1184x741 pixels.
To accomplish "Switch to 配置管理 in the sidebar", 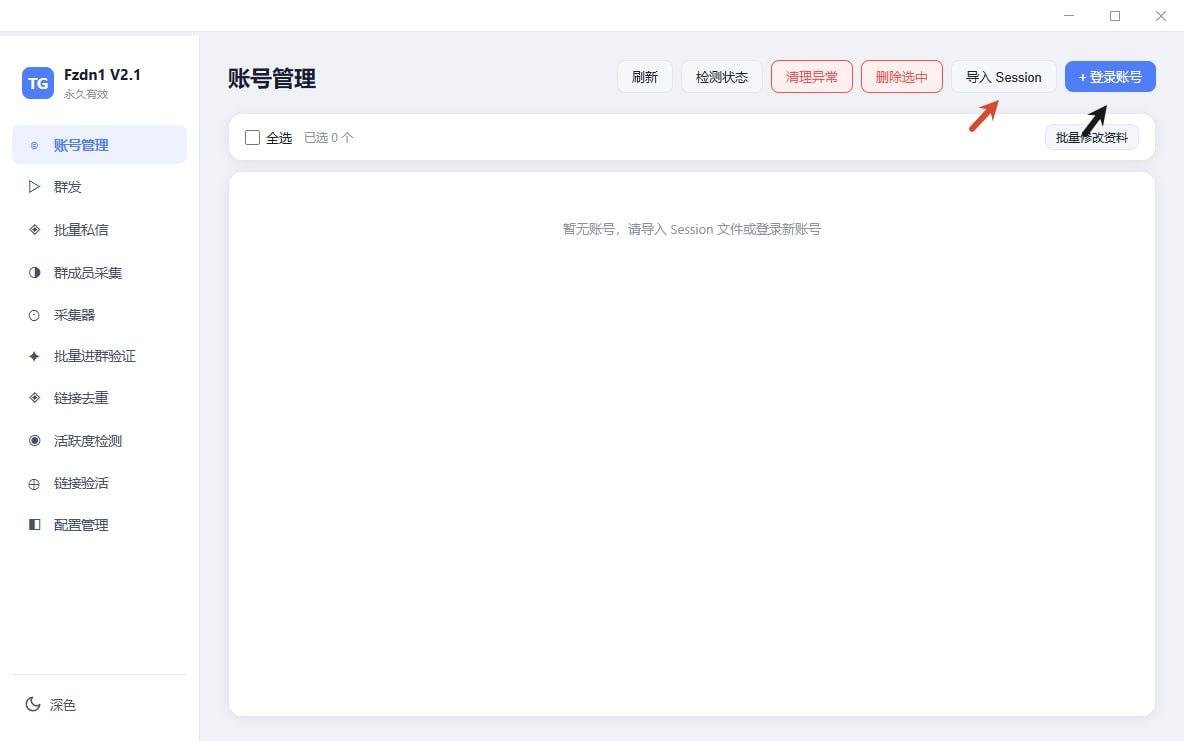I will (33, 524).
